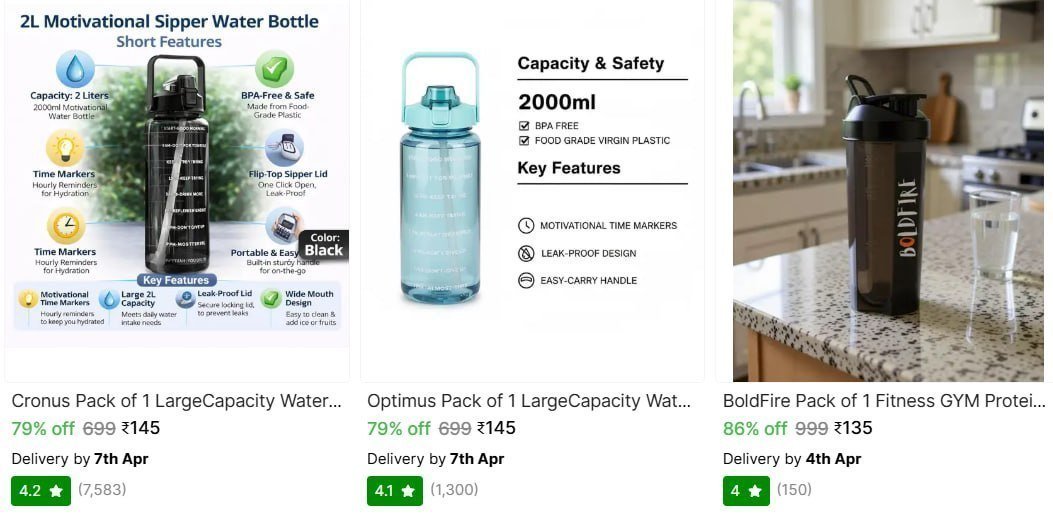Click the 4.1 star rating badge

(394, 491)
